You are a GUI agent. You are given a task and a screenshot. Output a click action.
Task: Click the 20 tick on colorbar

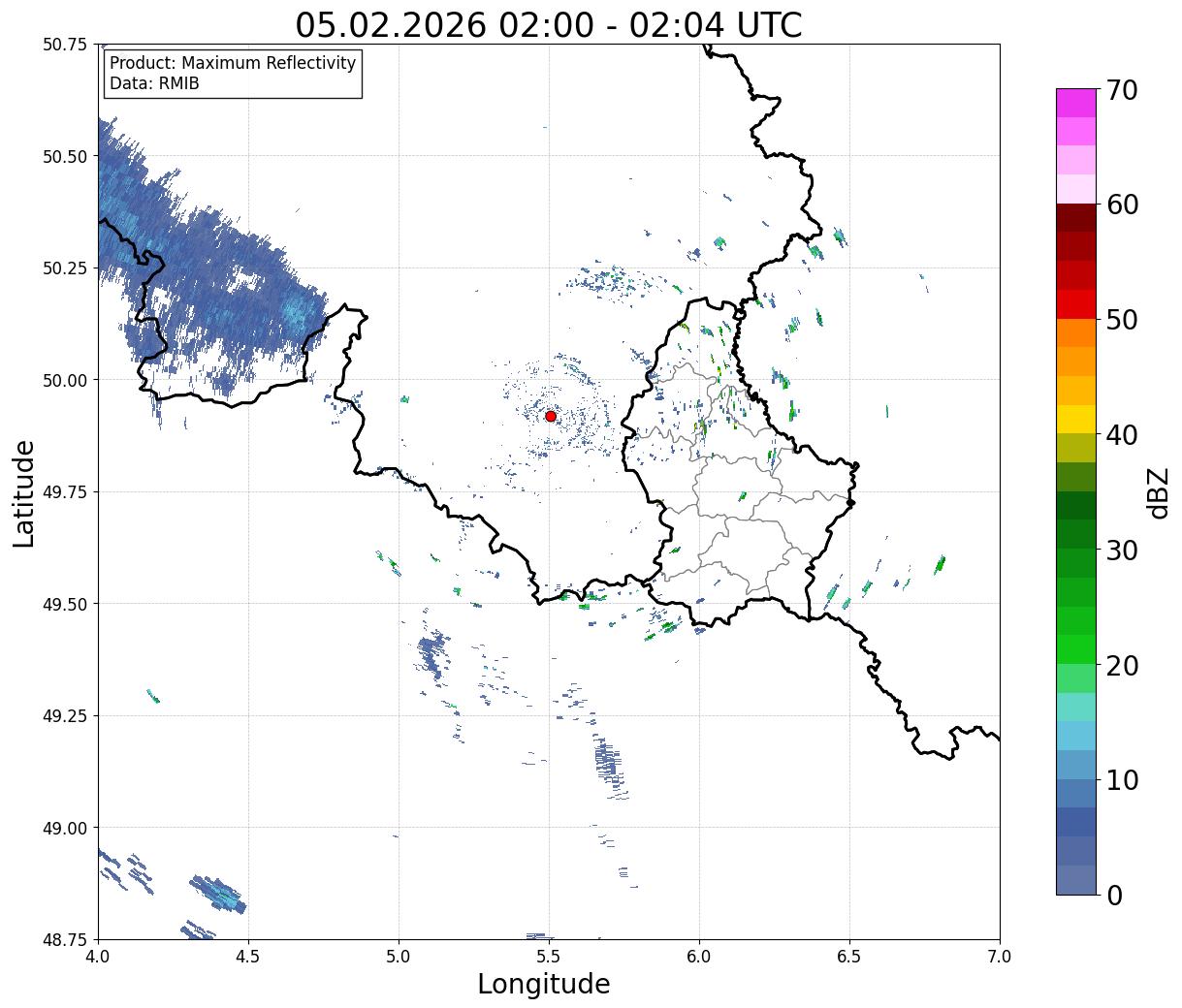point(1122,665)
